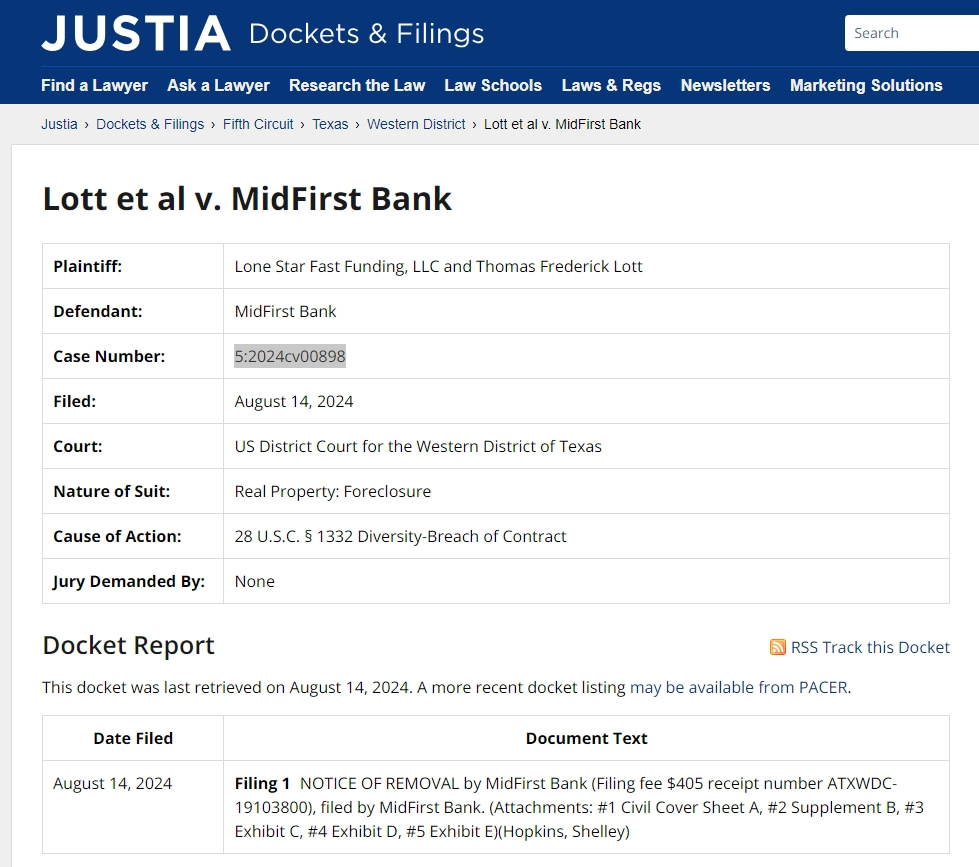Click 'Document Text' column header
Image resolution: width=979 pixels, height=867 pixels.
coord(586,738)
